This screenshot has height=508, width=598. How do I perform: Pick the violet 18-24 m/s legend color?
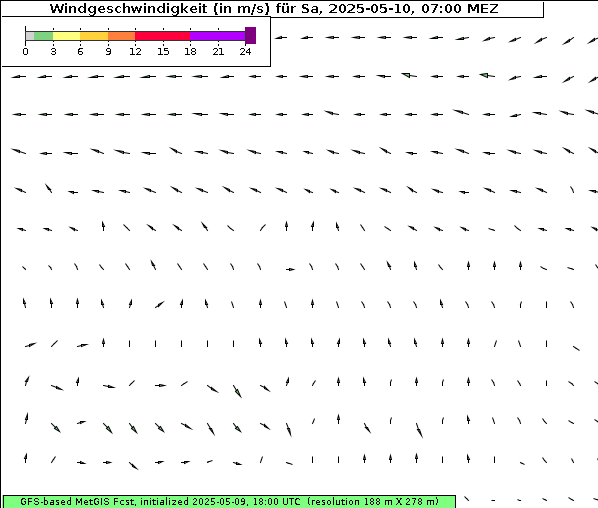[218, 36]
